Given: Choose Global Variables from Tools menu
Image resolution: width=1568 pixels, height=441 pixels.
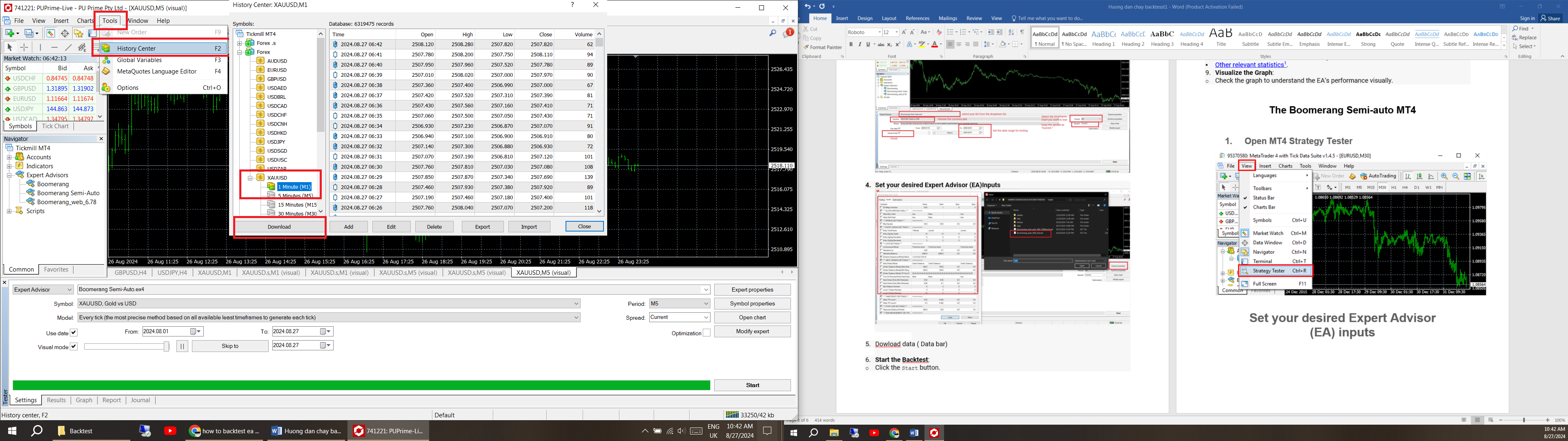Looking at the screenshot, I should point(163,60).
